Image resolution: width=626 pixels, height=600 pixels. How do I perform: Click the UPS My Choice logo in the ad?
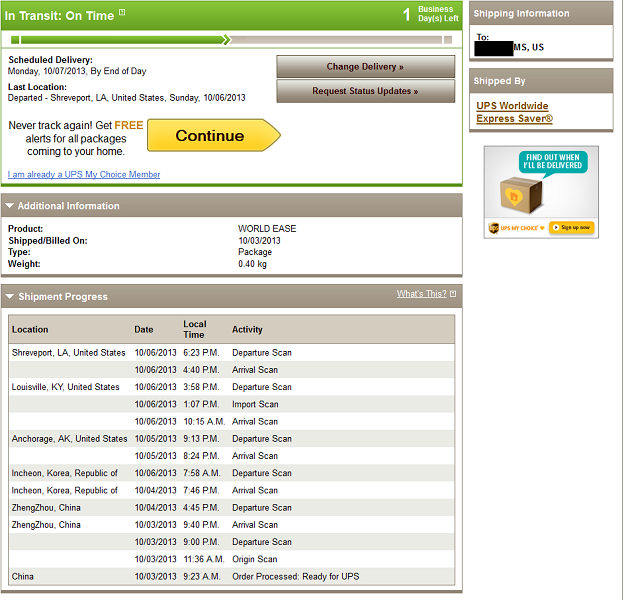click(516, 228)
